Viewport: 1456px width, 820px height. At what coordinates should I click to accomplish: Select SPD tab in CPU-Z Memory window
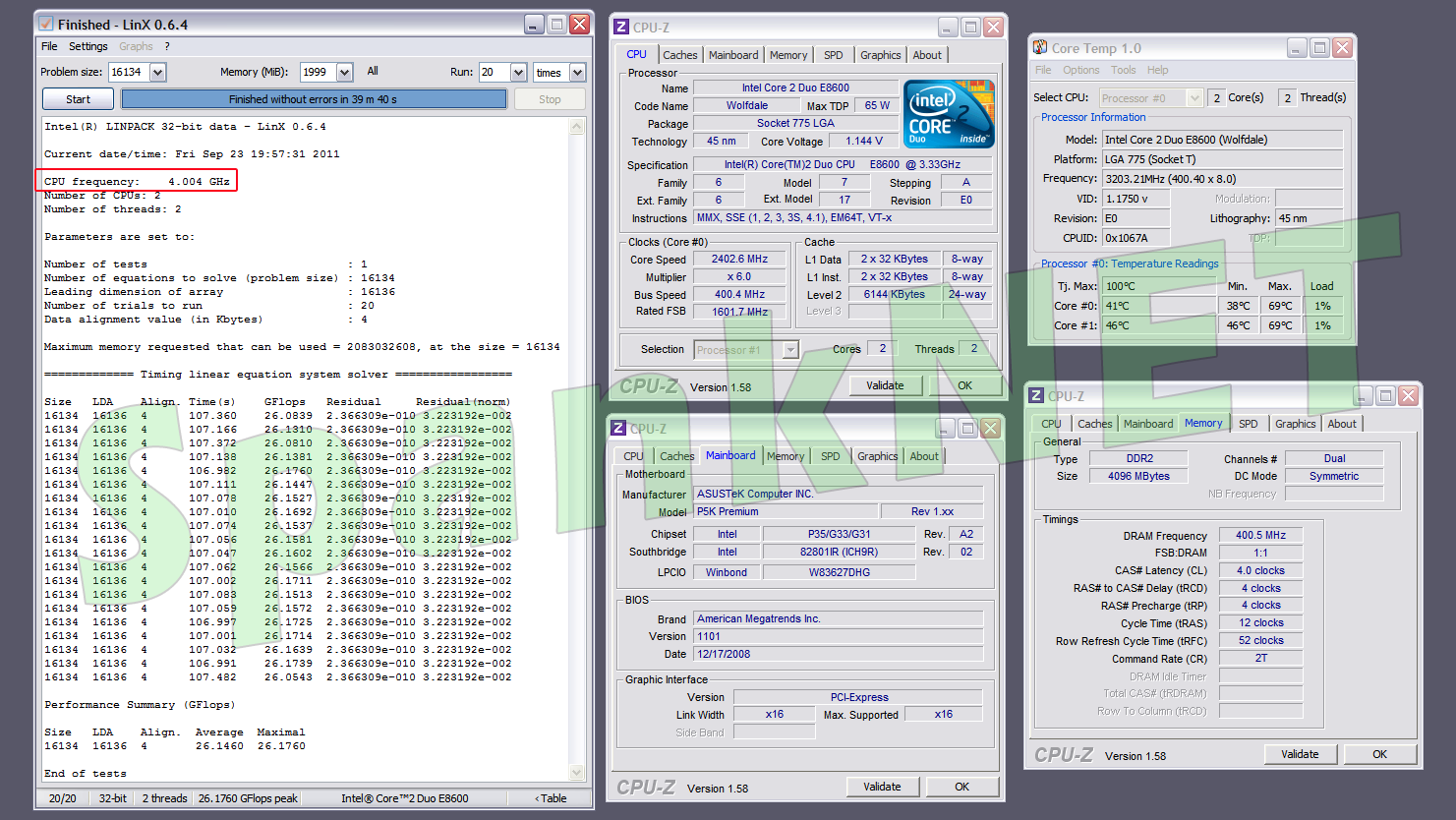point(1248,424)
